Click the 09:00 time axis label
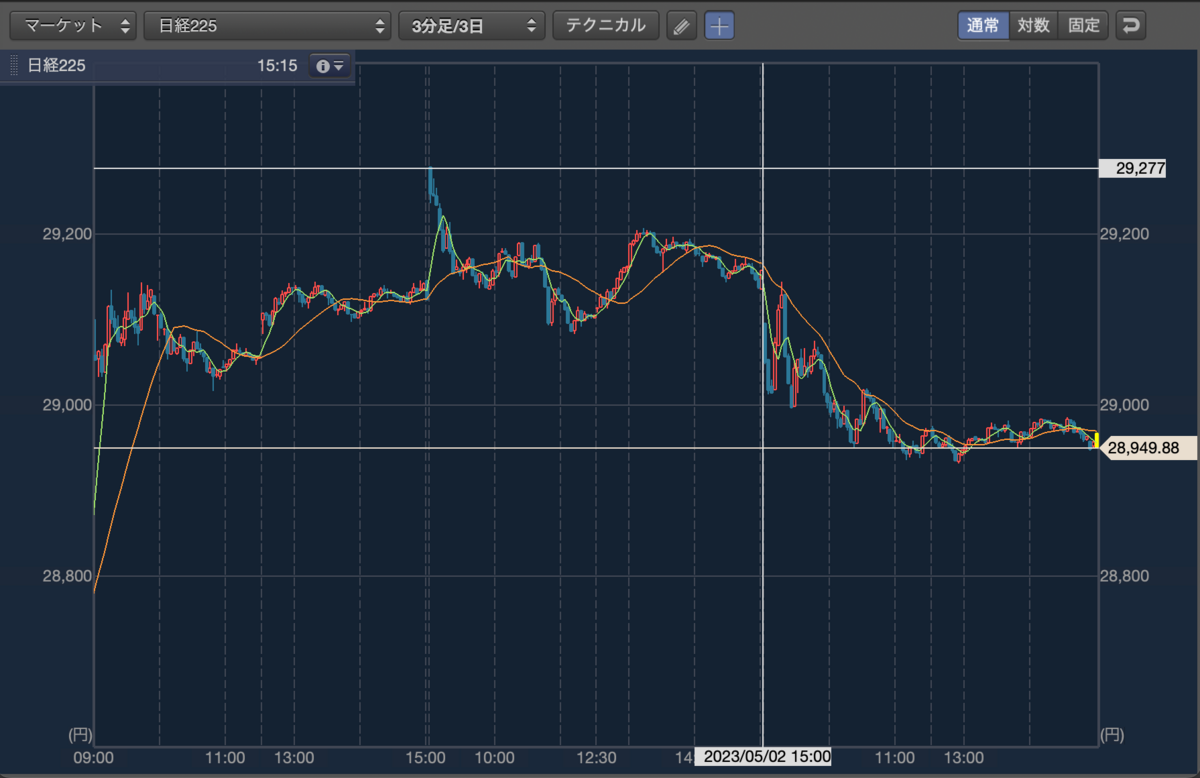 [x=93, y=757]
